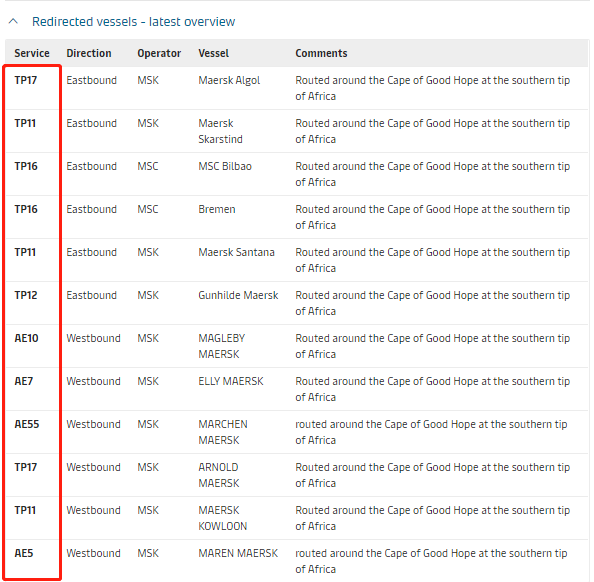Click the MSC Bilbao vessel name
Screen dimensions: 594x582
tap(225, 166)
